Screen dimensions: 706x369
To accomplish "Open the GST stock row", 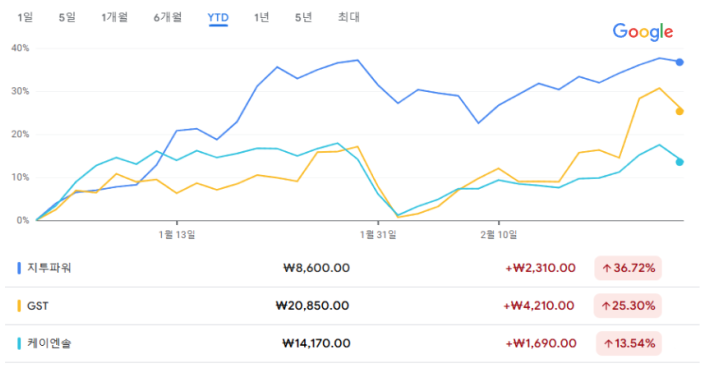I will (x=352, y=306).
